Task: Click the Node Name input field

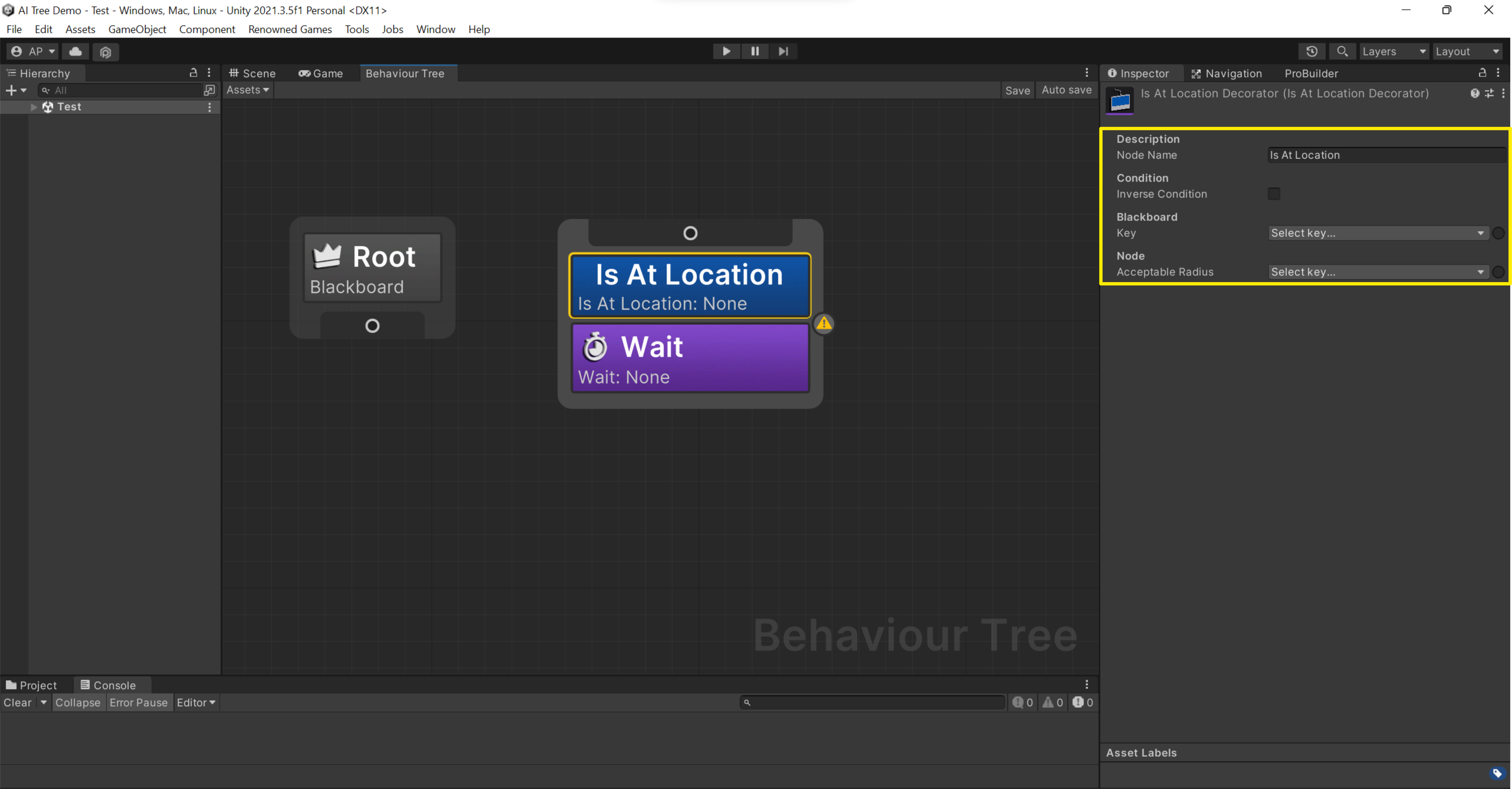Action: pyautogui.click(x=1385, y=155)
